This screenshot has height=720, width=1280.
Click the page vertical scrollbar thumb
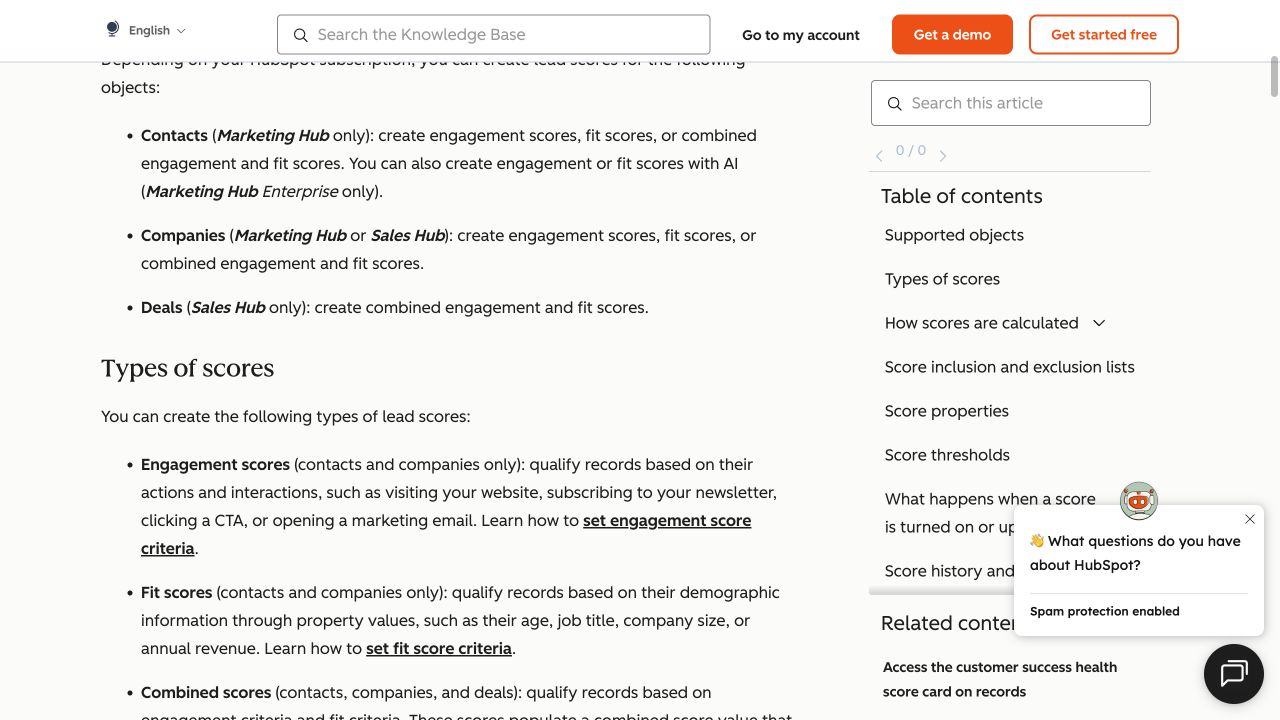pyautogui.click(x=1274, y=78)
